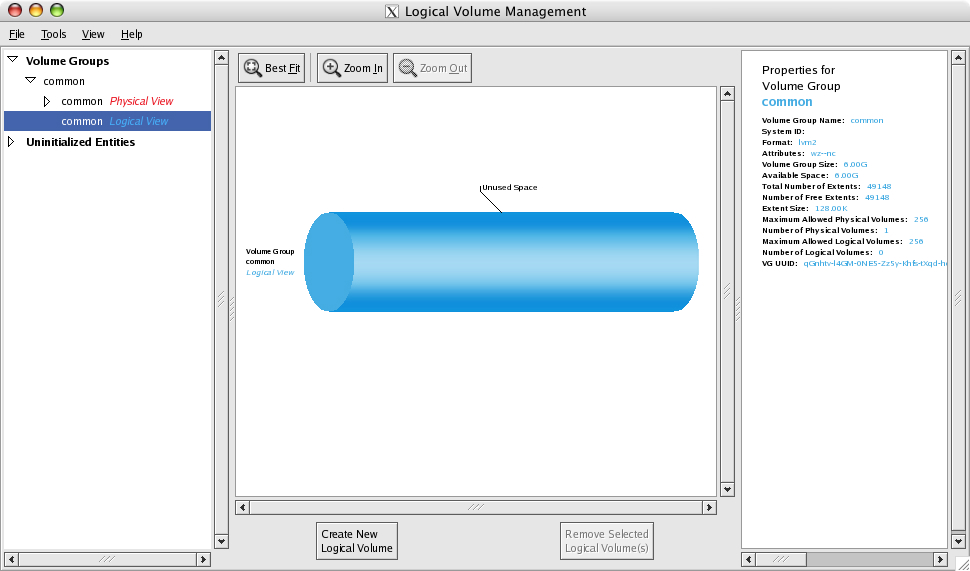Collapse the common volume group node
The height and width of the screenshot is (571, 970).
pos(30,80)
